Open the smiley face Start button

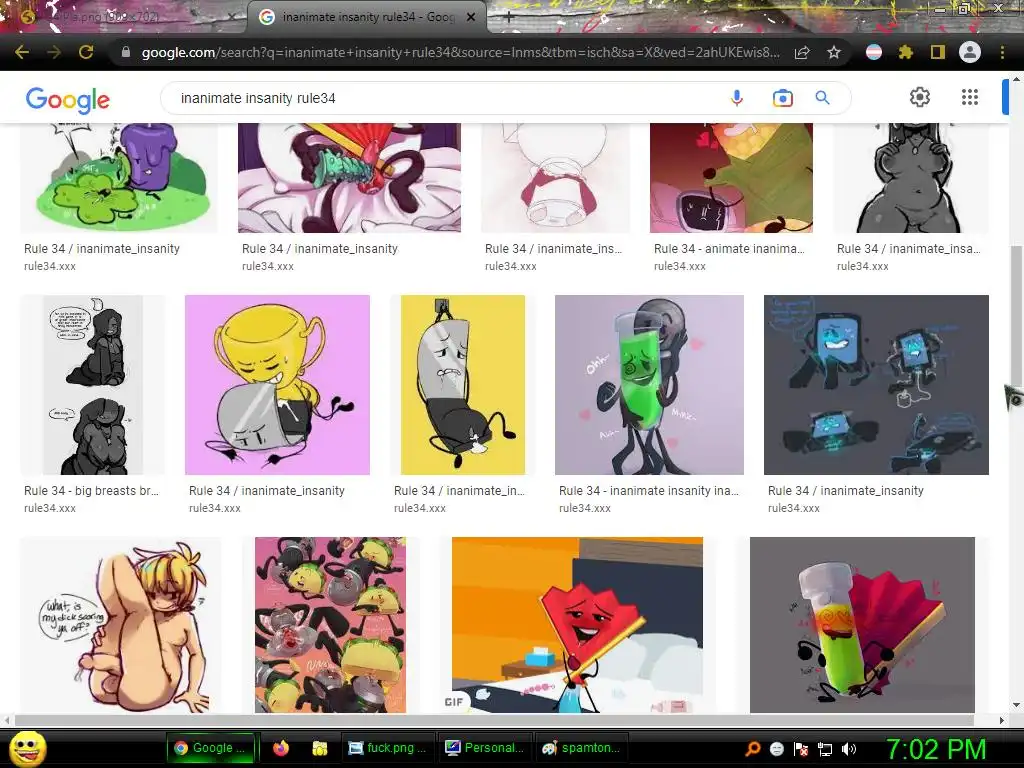[27, 748]
